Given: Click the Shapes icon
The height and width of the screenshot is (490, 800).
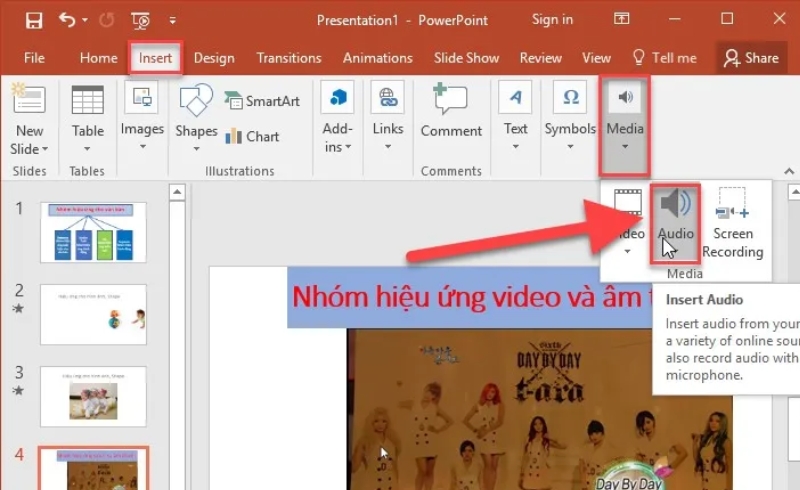Looking at the screenshot, I should coord(196,100).
